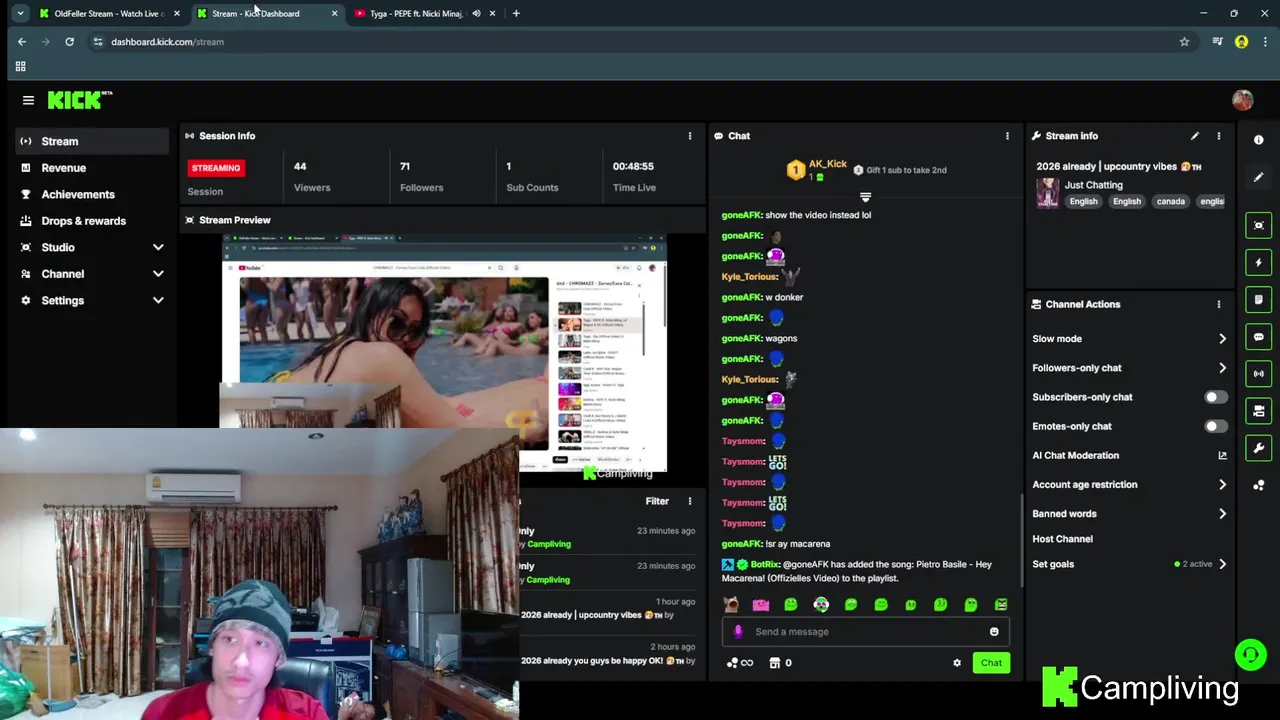The image size is (1280, 720).
Task: Open the hamburger menu beside KICK logo
Action: click(28, 100)
